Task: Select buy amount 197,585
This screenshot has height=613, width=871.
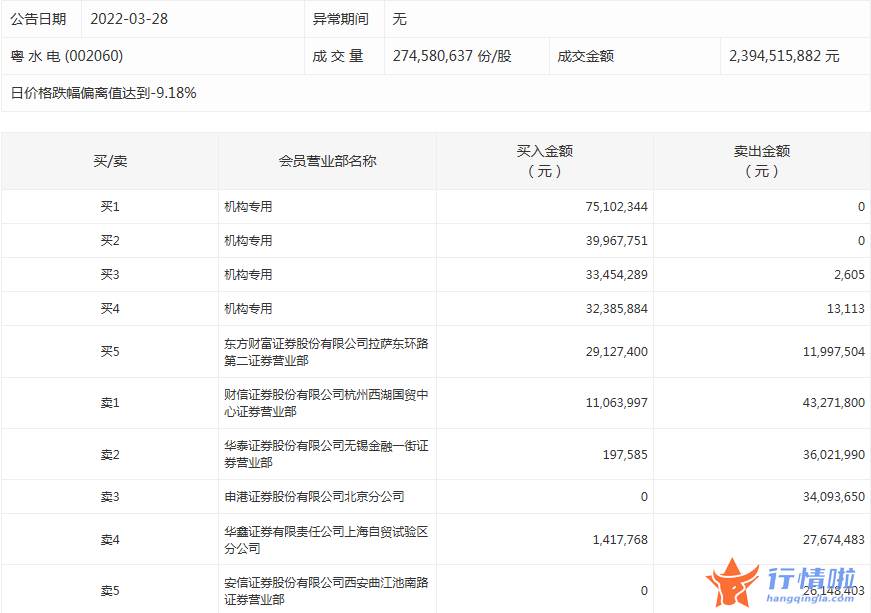Action: point(625,455)
